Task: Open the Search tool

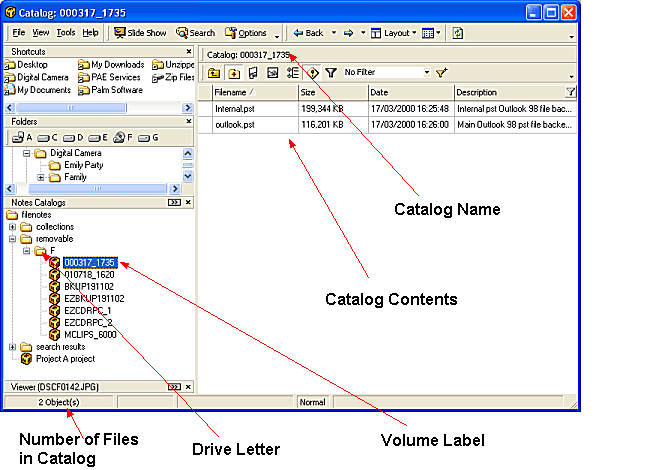Action: tap(196, 33)
